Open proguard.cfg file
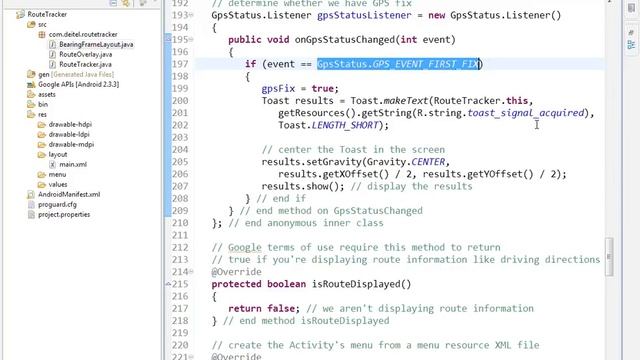640x360 pixels. pos(52,204)
